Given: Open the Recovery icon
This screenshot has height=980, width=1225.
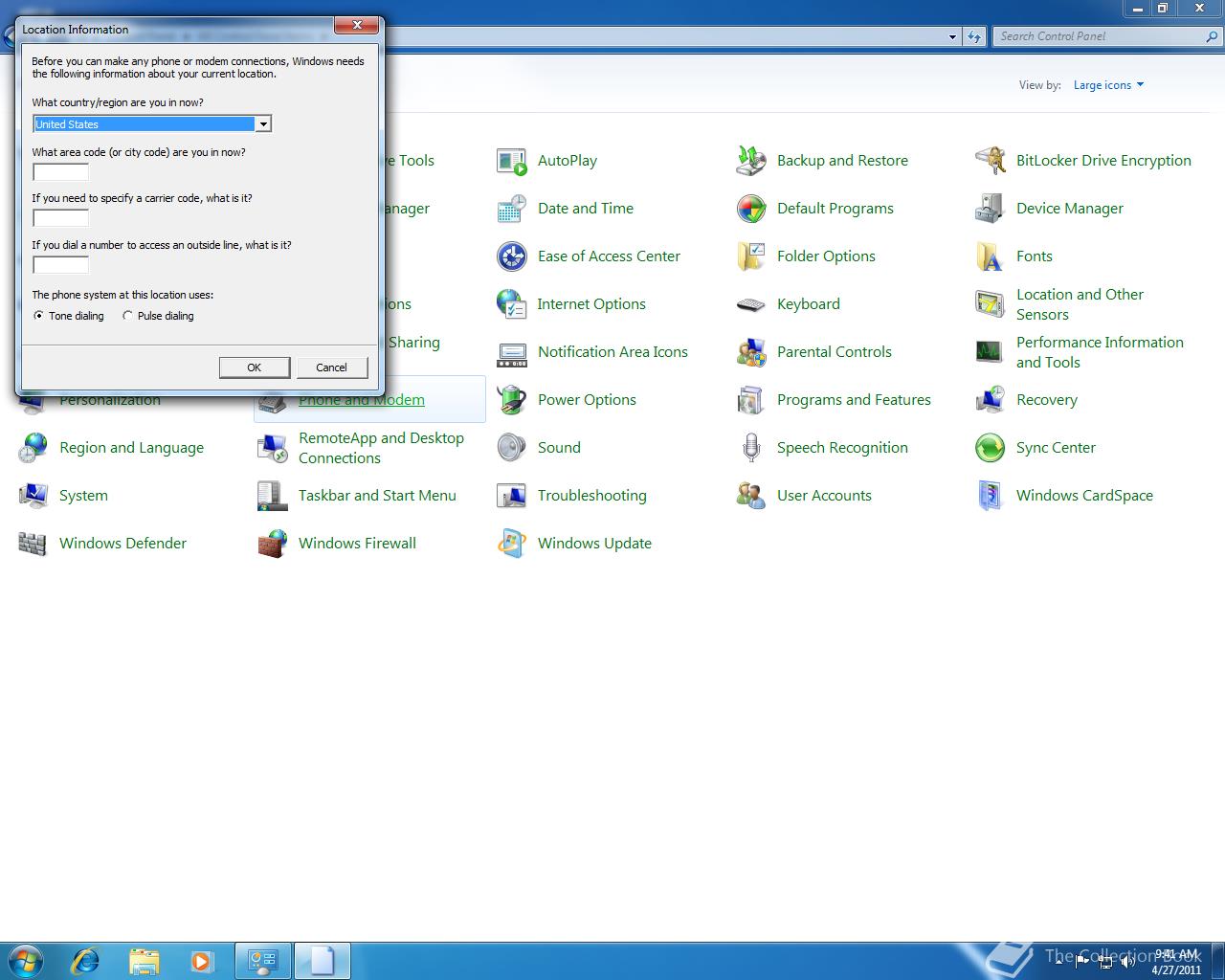Looking at the screenshot, I should 991,400.
